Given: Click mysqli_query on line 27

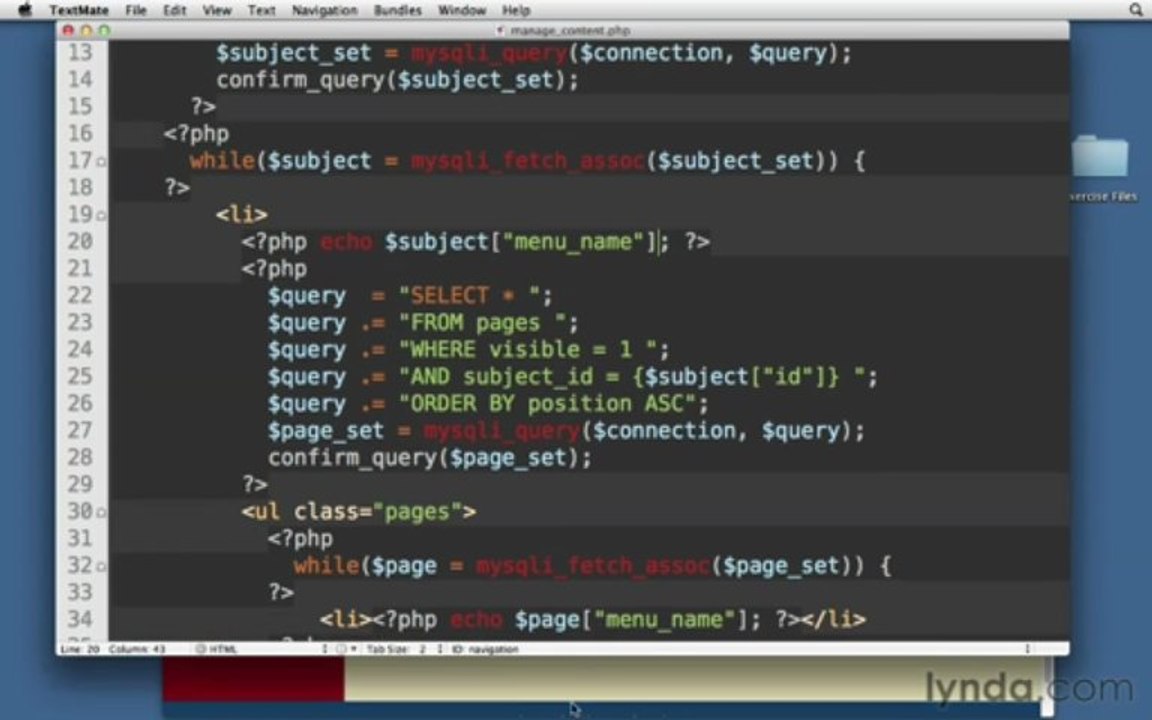Looking at the screenshot, I should pyautogui.click(x=503, y=431).
